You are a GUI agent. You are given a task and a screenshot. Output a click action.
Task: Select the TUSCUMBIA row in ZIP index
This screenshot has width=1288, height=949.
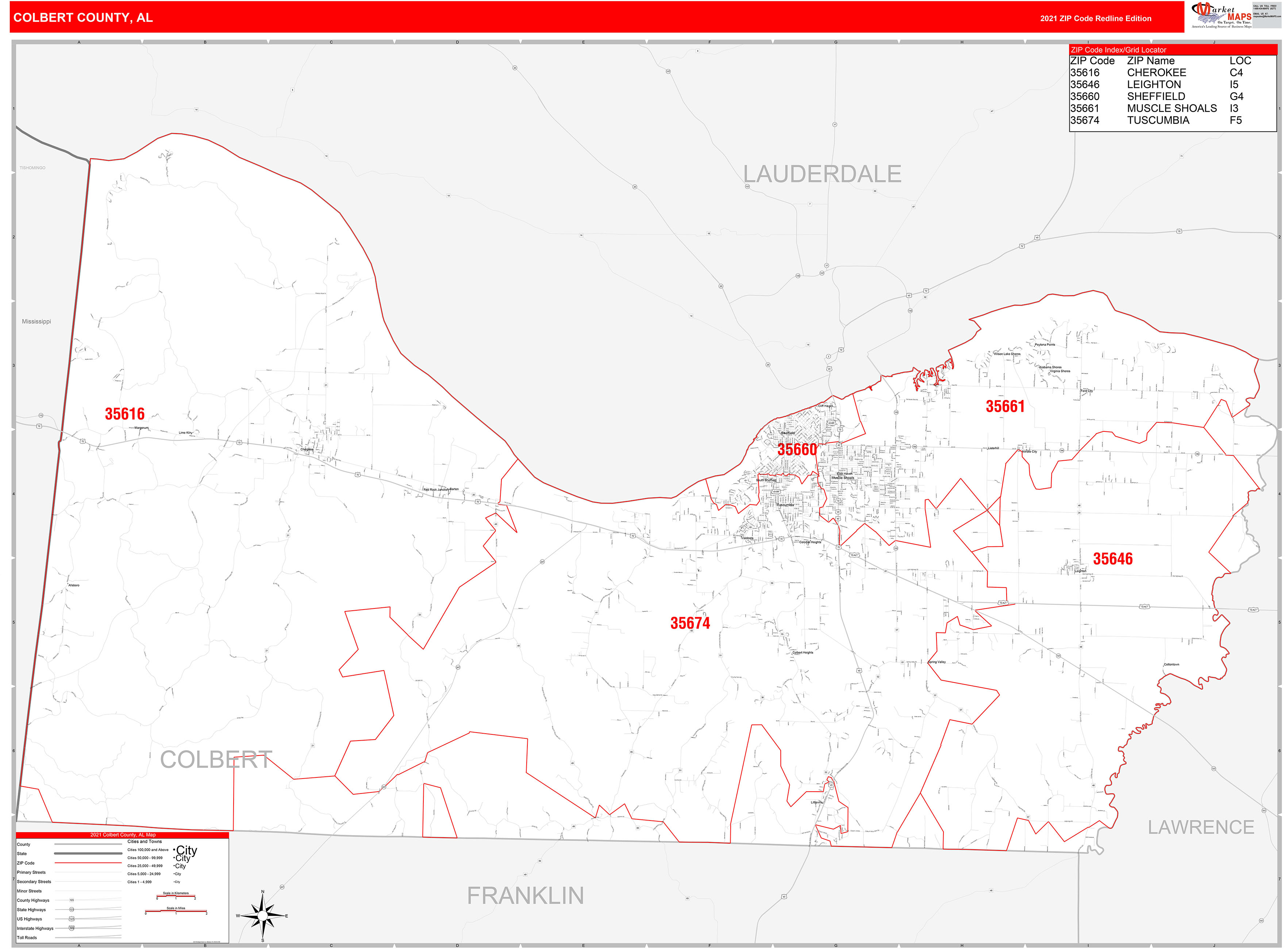(x=1158, y=120)
